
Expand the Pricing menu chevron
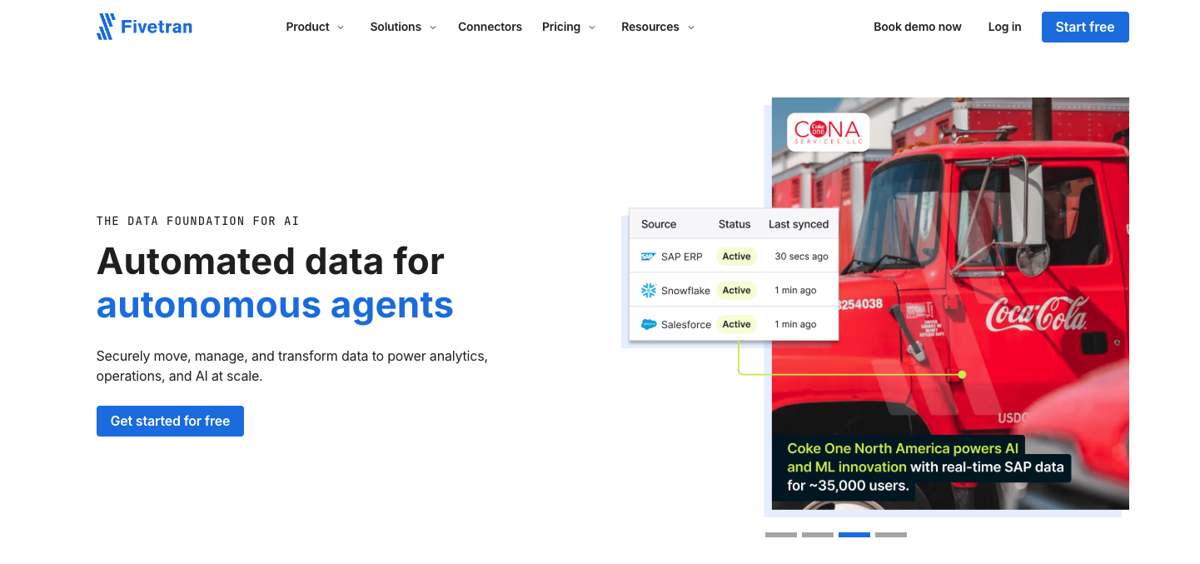pos(592,28)
